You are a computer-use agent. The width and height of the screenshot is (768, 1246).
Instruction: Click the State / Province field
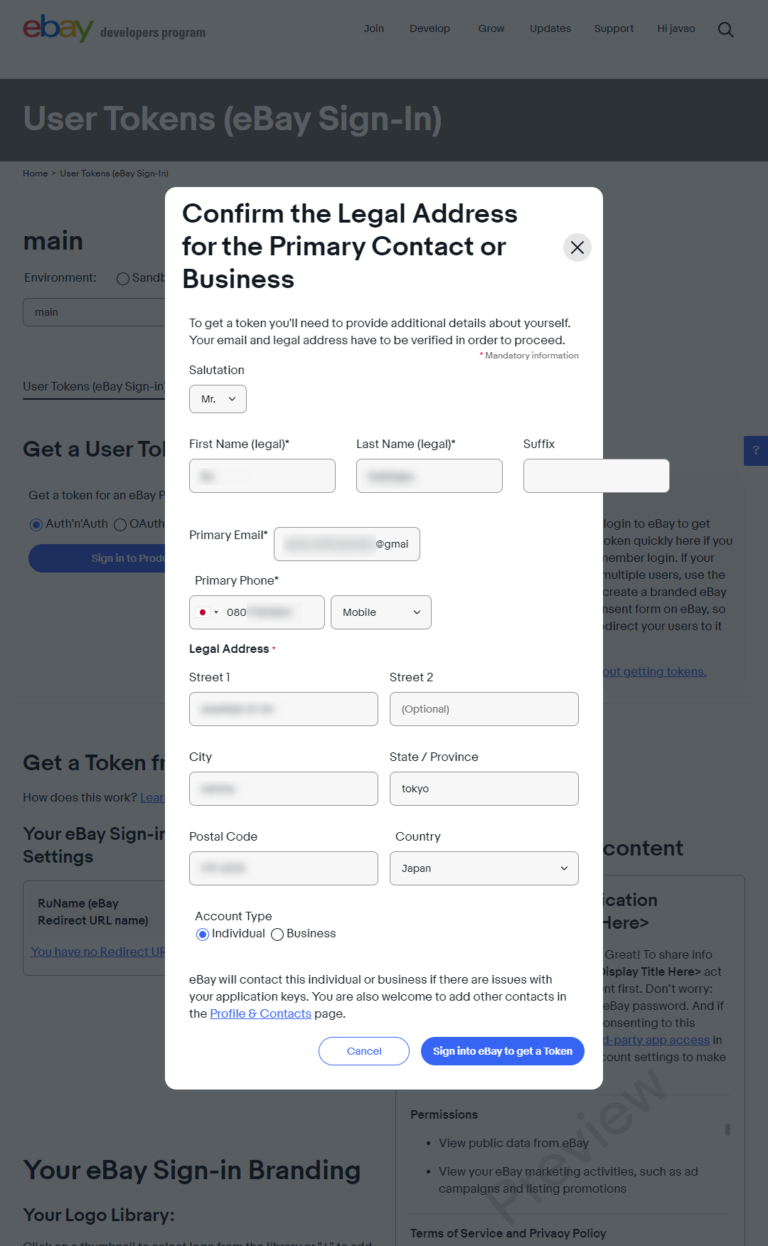click(x=484, y=788)
